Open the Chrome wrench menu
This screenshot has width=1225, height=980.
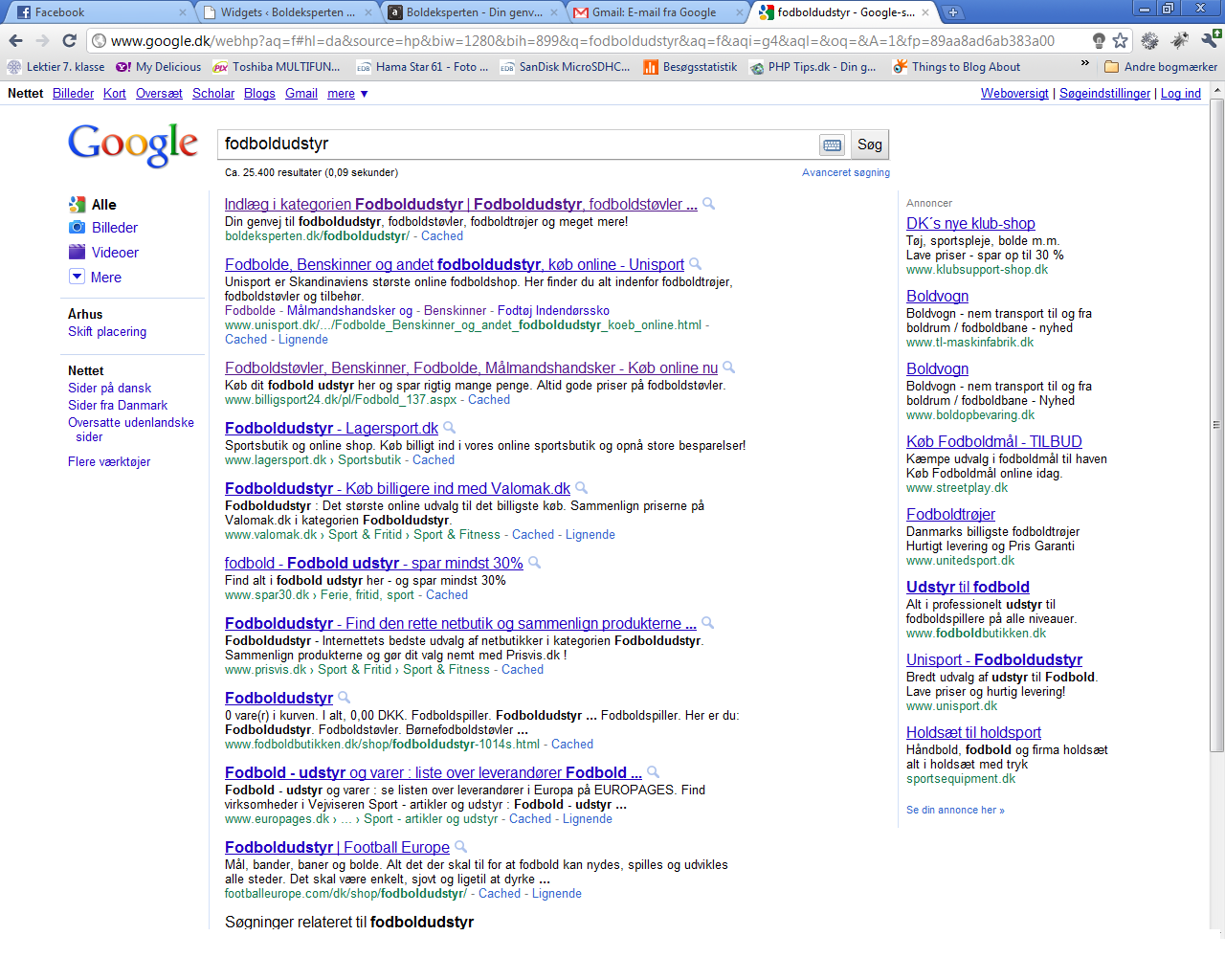tap(1210, 40)
